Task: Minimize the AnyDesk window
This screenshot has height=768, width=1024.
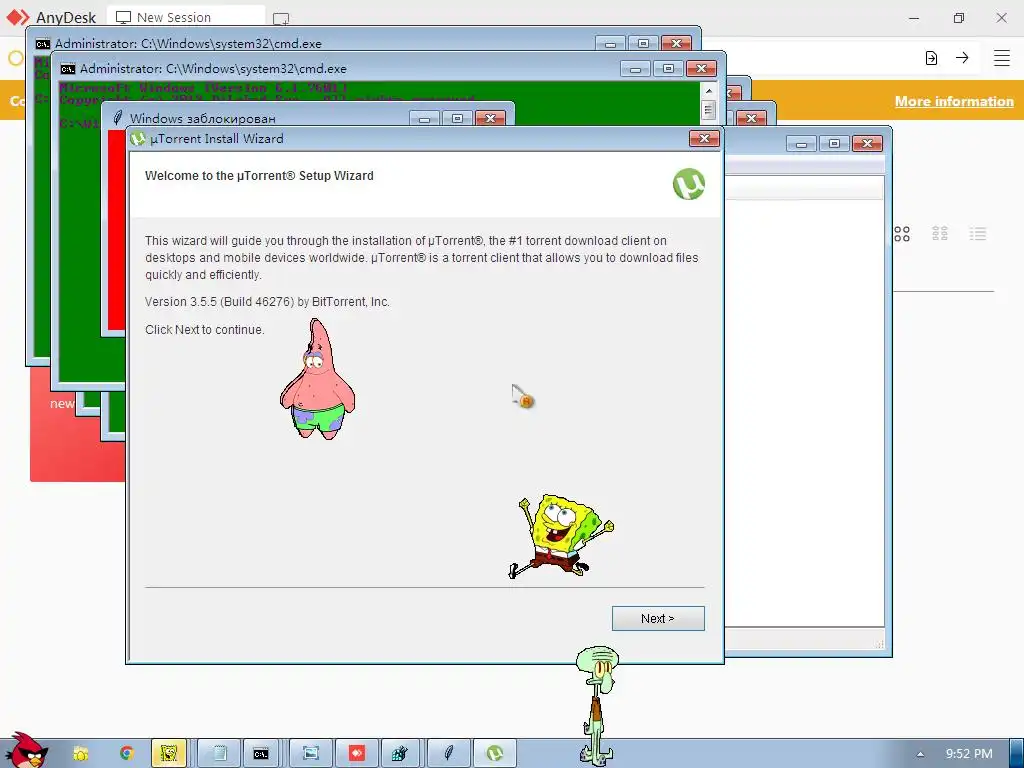Action: pos(914,18)
